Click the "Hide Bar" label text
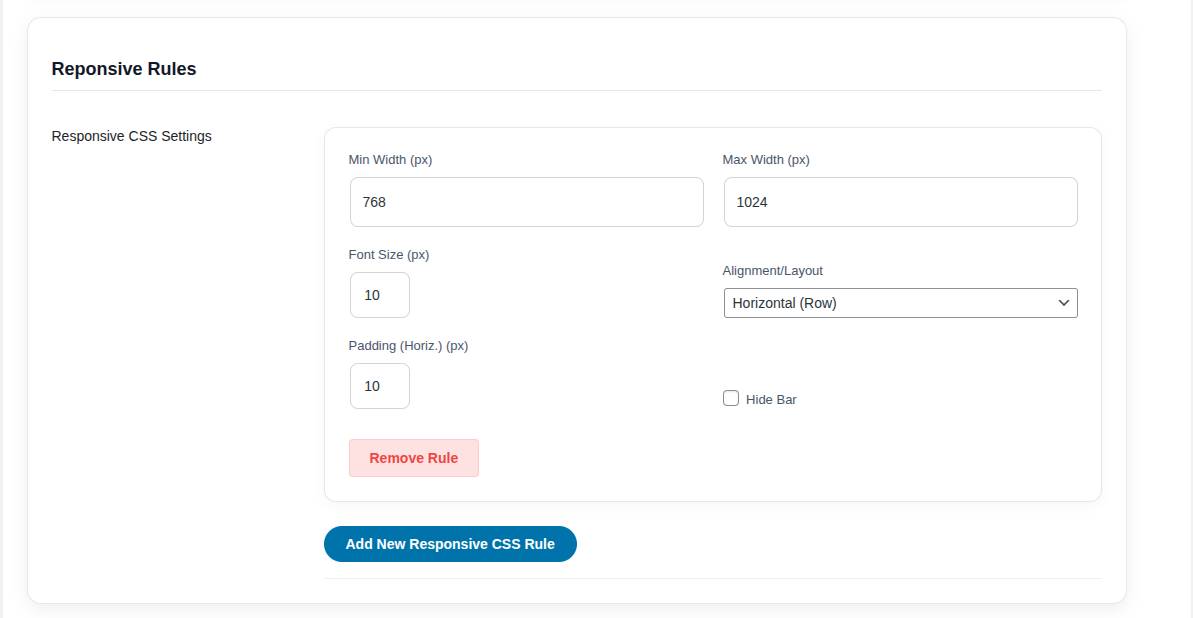The image size is (1193, 618). [771, 400]
